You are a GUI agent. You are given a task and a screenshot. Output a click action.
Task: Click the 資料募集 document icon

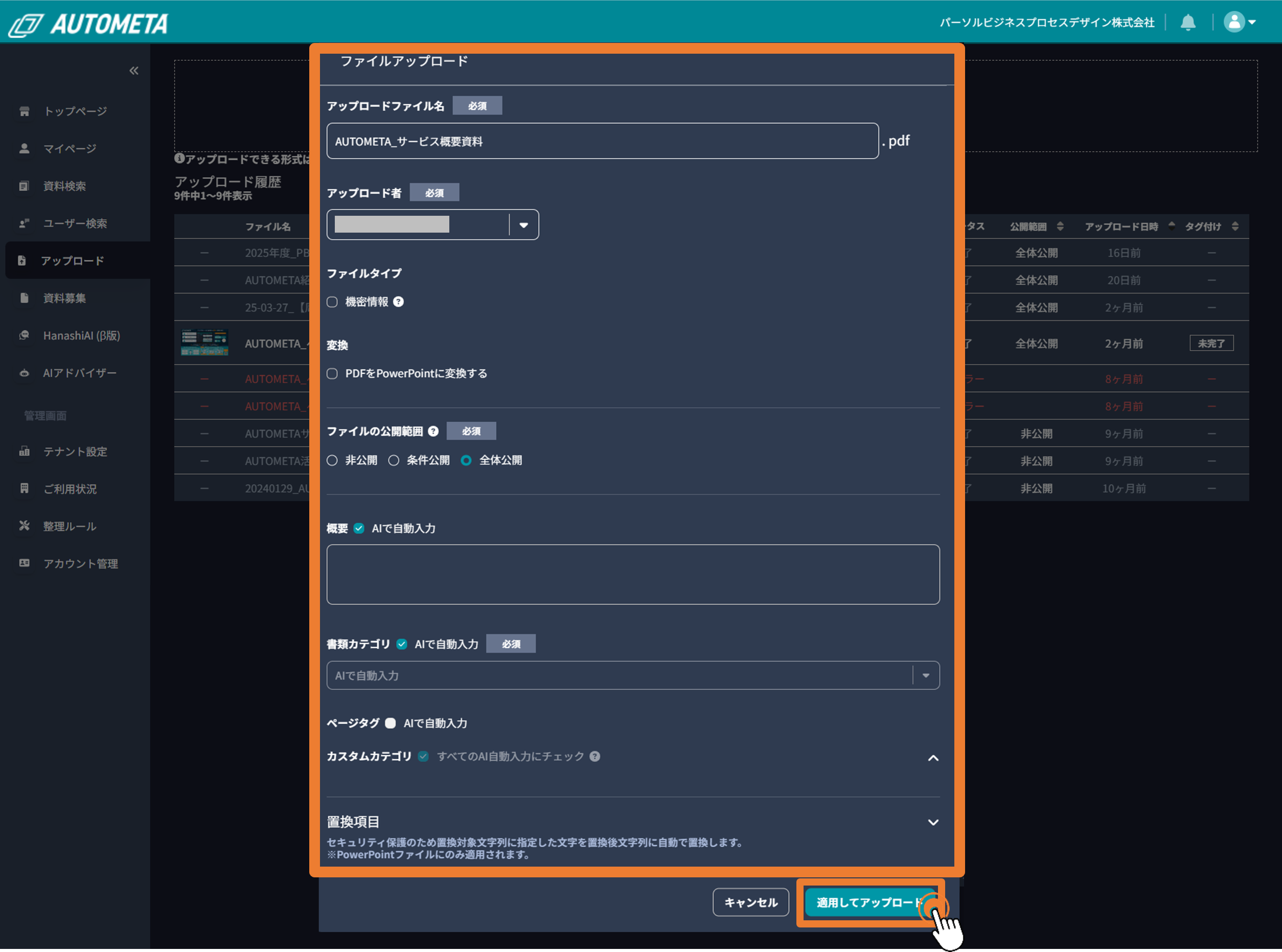tap(24, 298)
